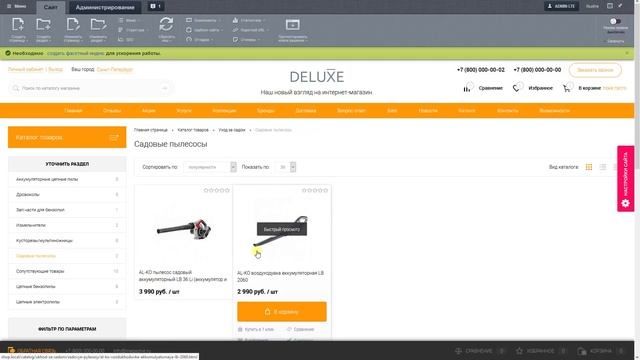Rate the 2 990 руб. product stars
Screen dimensions: 640x360
[315, 190]
